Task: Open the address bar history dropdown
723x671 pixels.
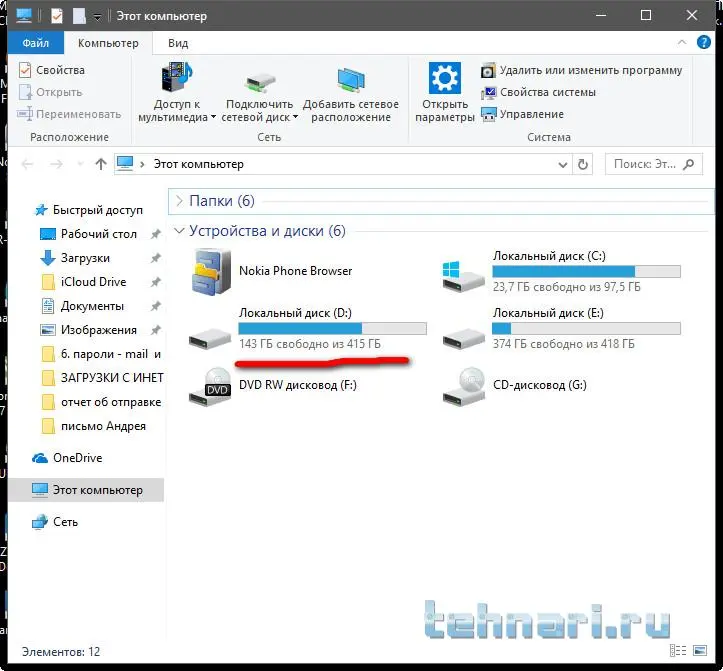Action: click(563, 165)
